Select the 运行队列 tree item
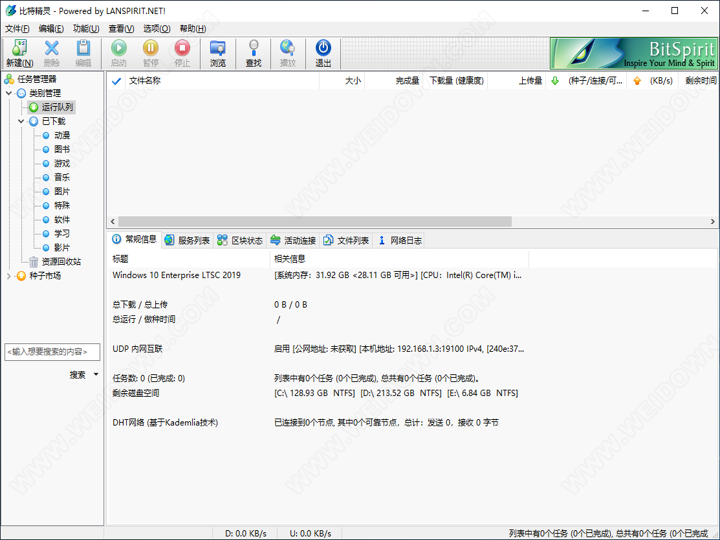720x540 pixels. point(51,107)
